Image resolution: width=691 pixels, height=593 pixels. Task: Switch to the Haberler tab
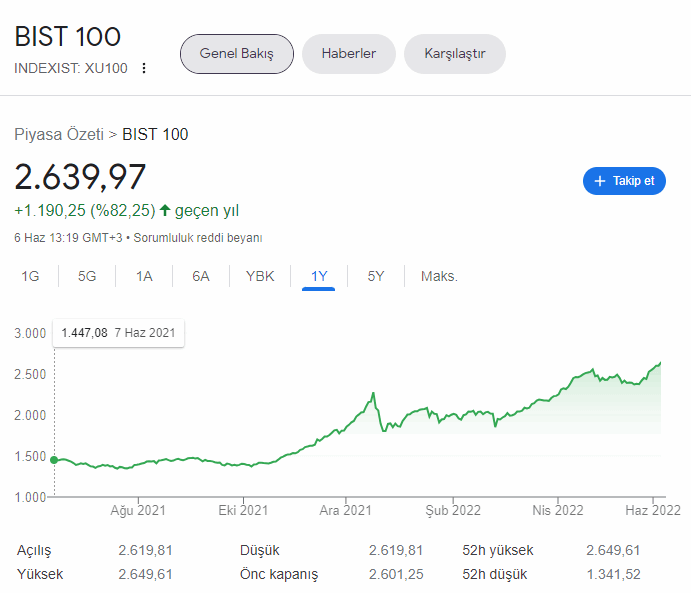point(349,54)
